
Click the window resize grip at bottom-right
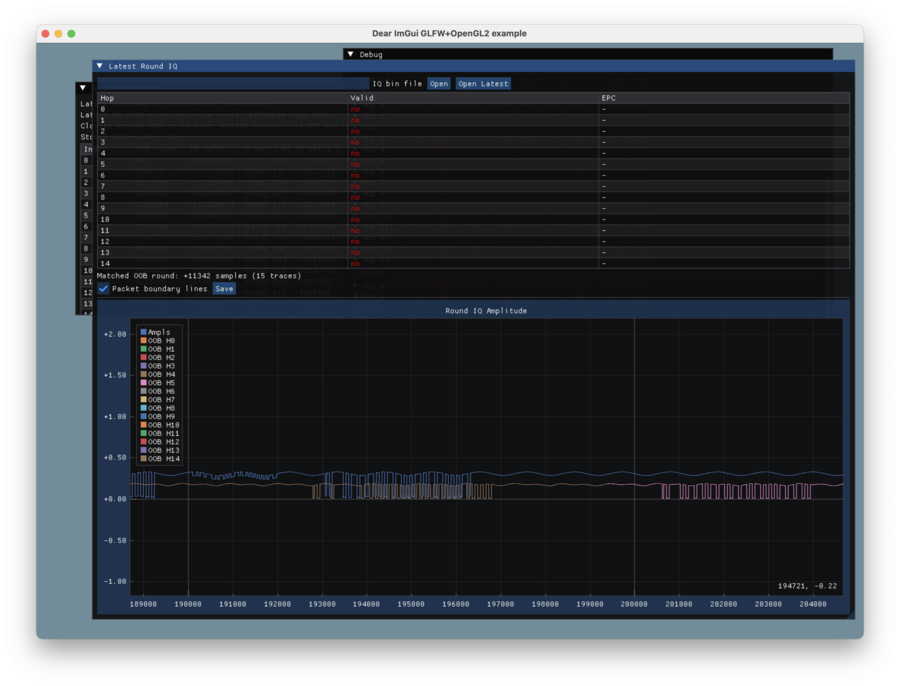pos(850,614)
